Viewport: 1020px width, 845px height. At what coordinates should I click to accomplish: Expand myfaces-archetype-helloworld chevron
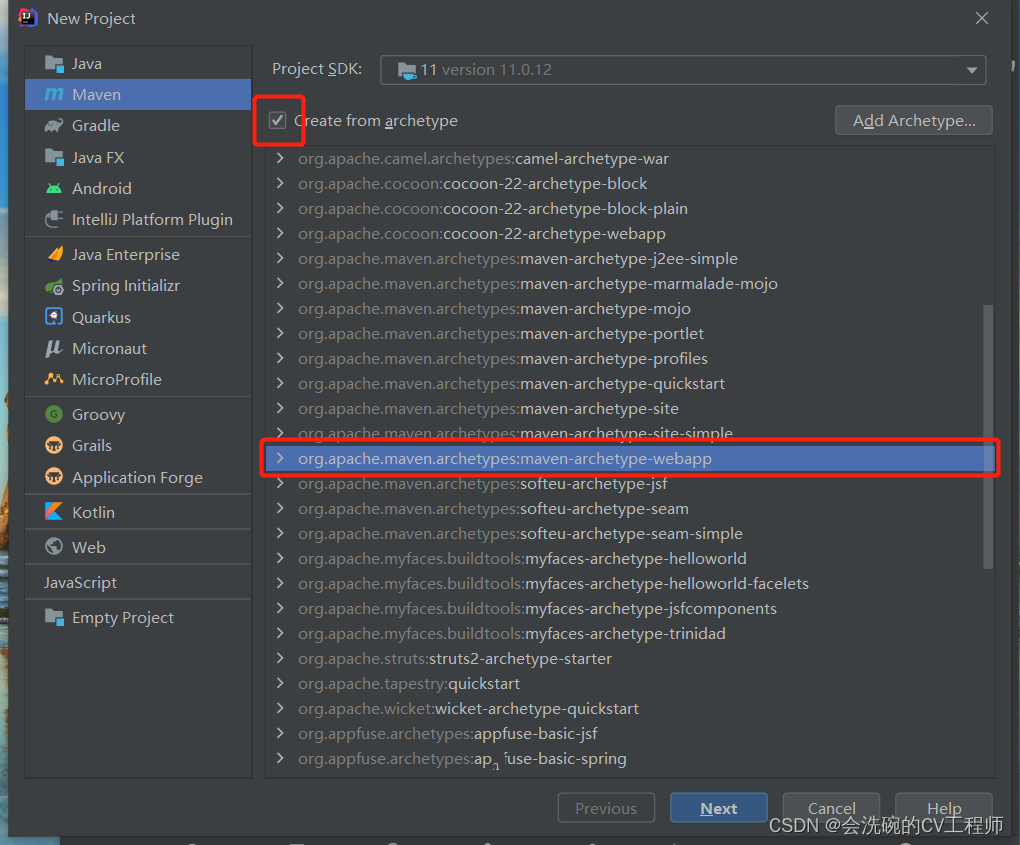coord(280,558)
